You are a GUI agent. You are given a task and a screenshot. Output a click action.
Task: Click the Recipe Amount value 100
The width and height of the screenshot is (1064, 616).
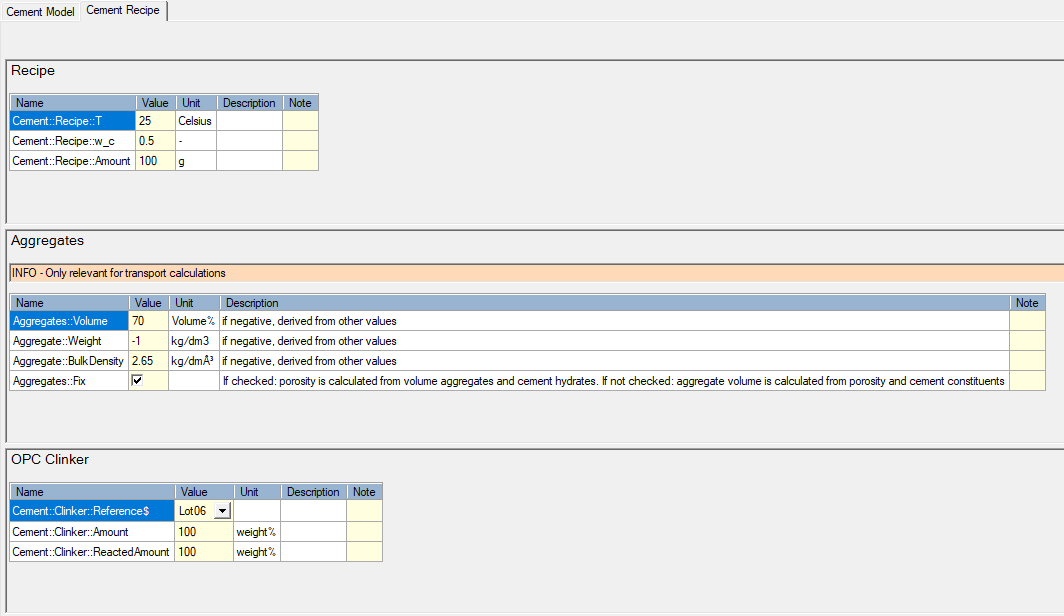155,161
